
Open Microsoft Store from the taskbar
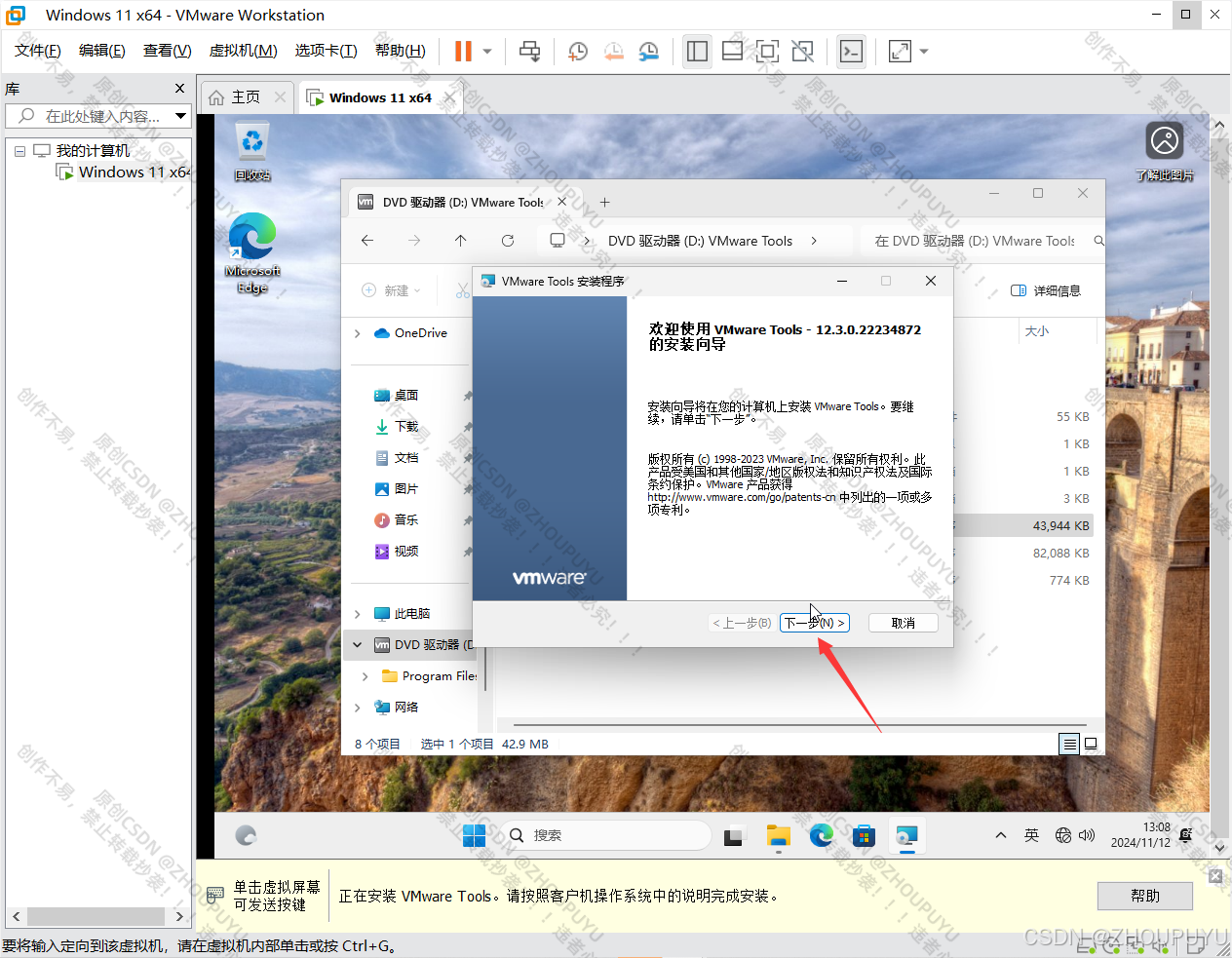(864, 835)
